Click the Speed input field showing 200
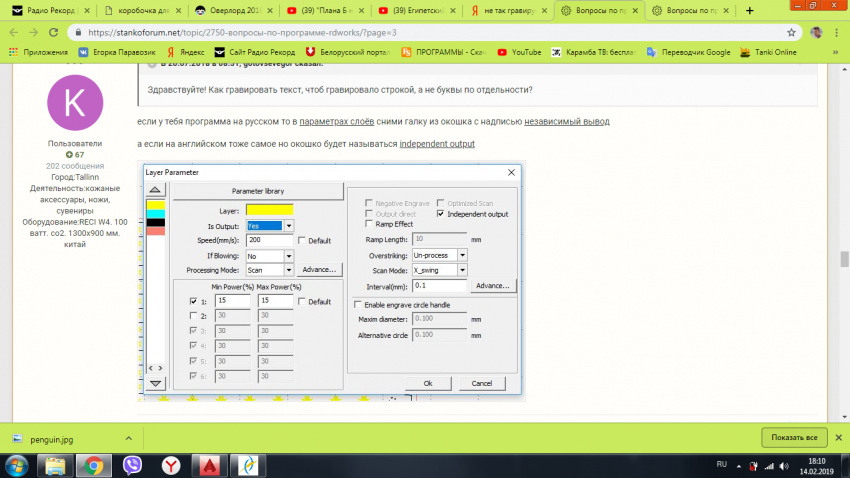The height and width of the screenshot is (478, 850). pyautogui.click(x=269, y=241)
